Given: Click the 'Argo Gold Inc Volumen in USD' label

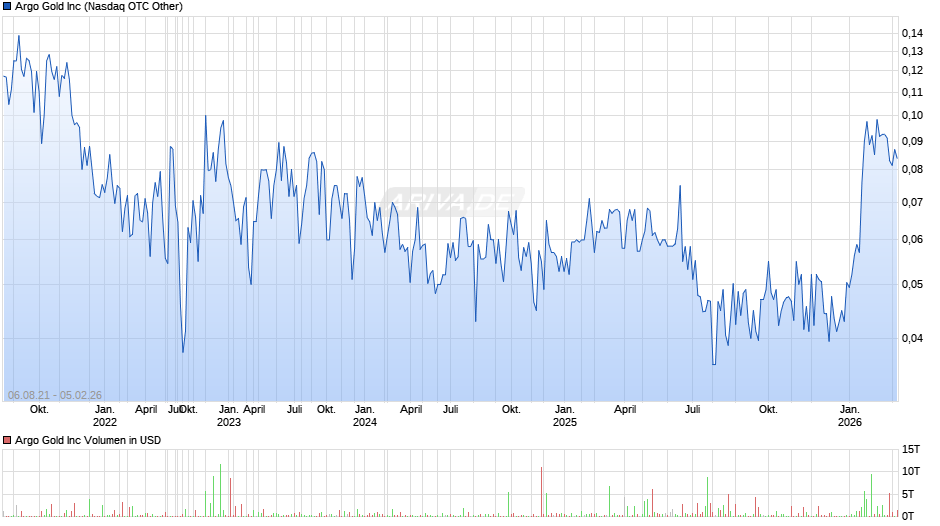Looking at the screenshot, I should pyautogui.click(x=88, y=440).
